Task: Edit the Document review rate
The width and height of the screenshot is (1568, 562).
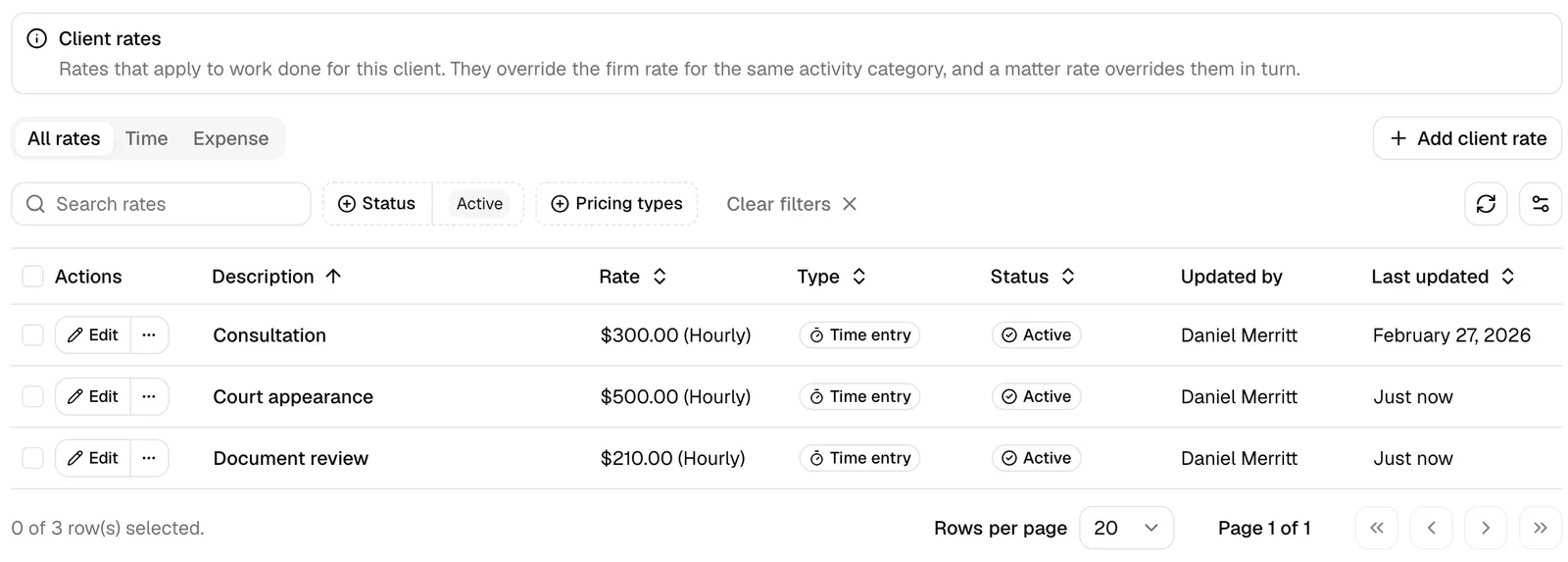Action: coord(93,458)
